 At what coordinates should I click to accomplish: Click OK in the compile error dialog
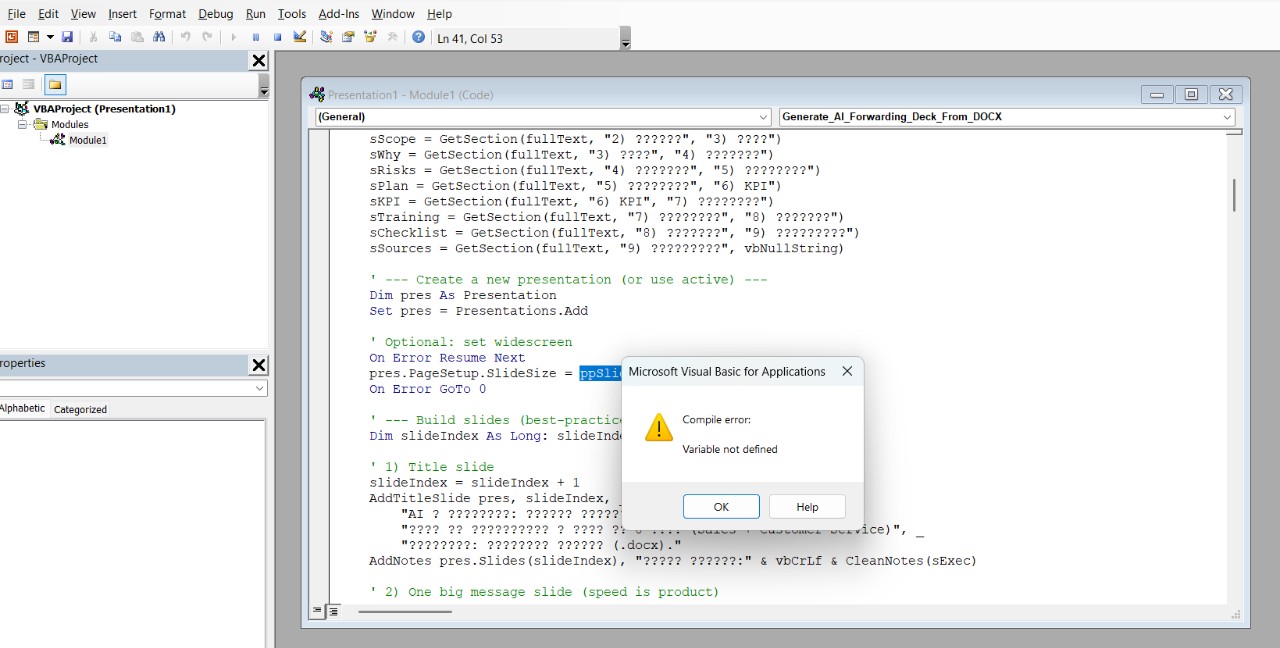(x=721, y=506)
